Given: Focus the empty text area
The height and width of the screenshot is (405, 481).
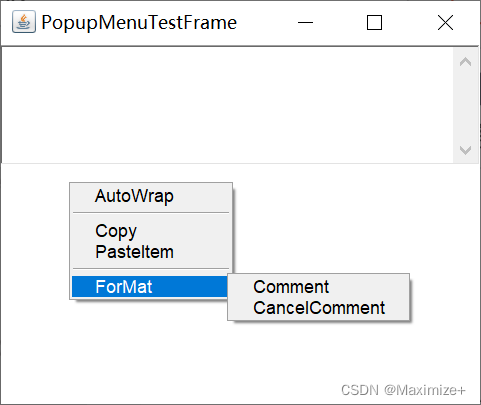Looking at the screenshot, I should (x=227, y=105).
